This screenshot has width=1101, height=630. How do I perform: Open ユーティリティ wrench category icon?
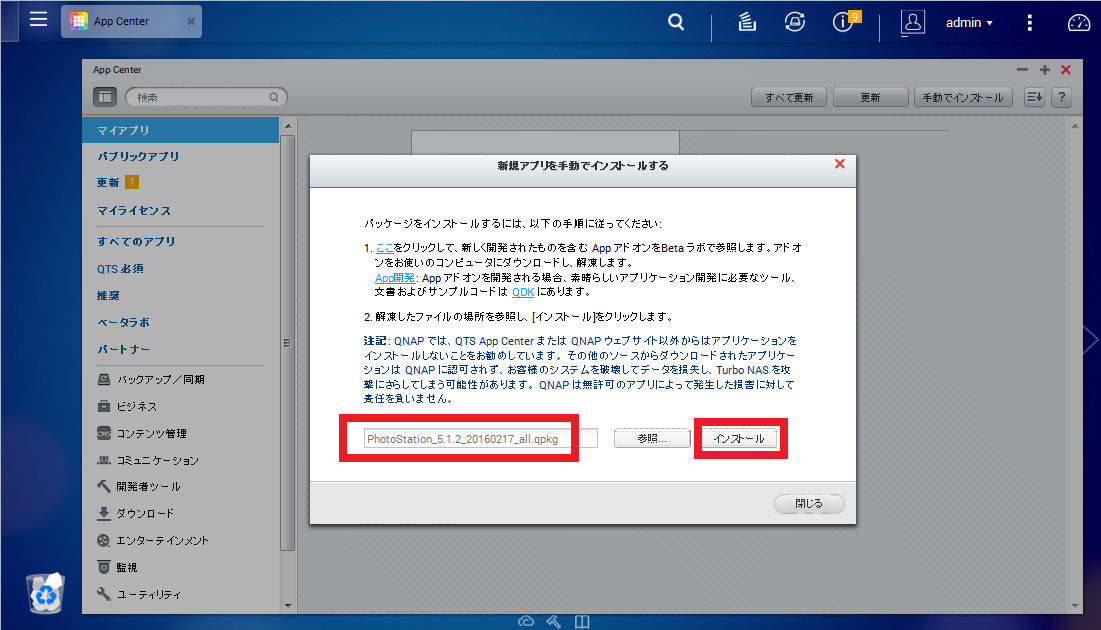coord(104,594)
